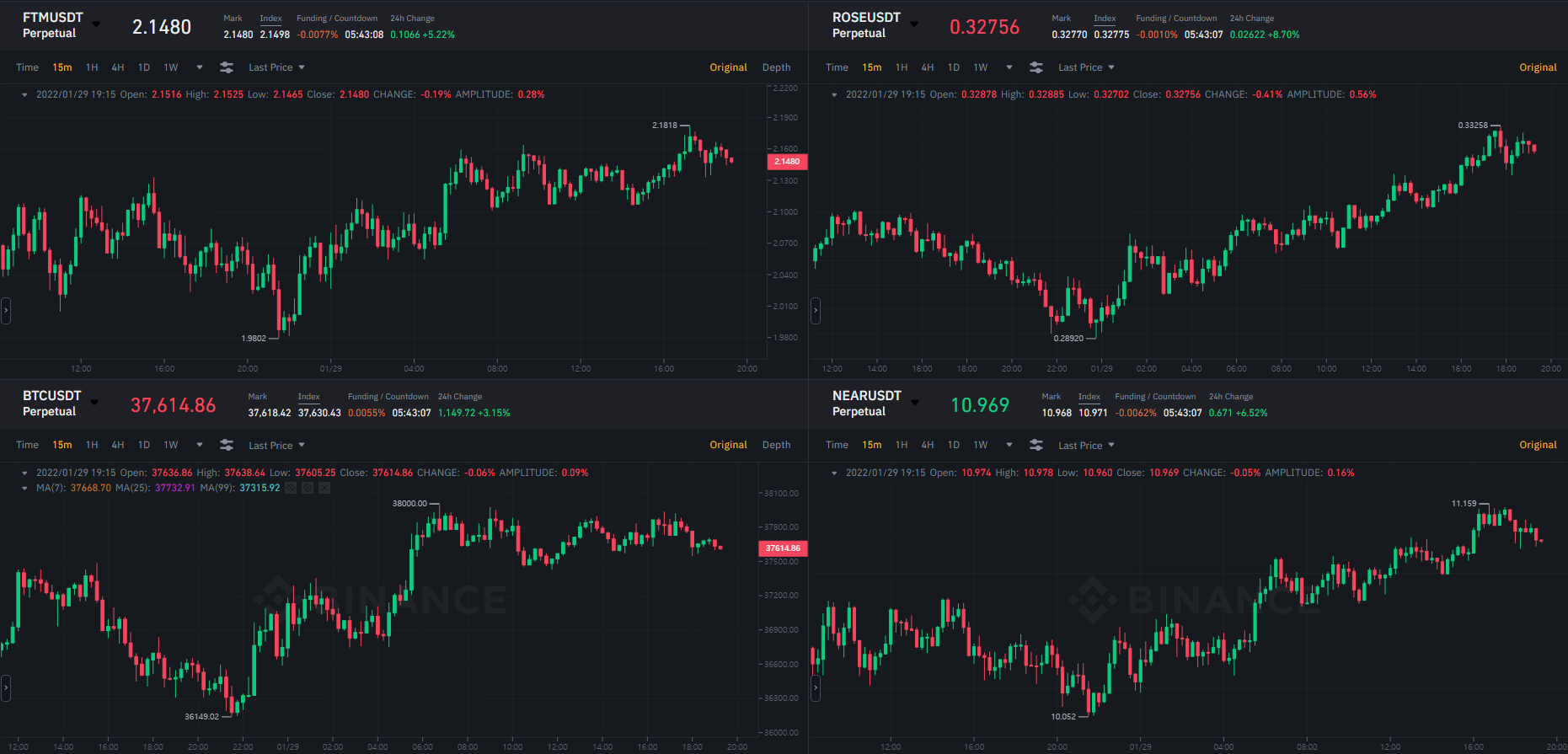
Task: Collapse OHLC info row in ROSEUSDT chart
Action: coord(834,95)
